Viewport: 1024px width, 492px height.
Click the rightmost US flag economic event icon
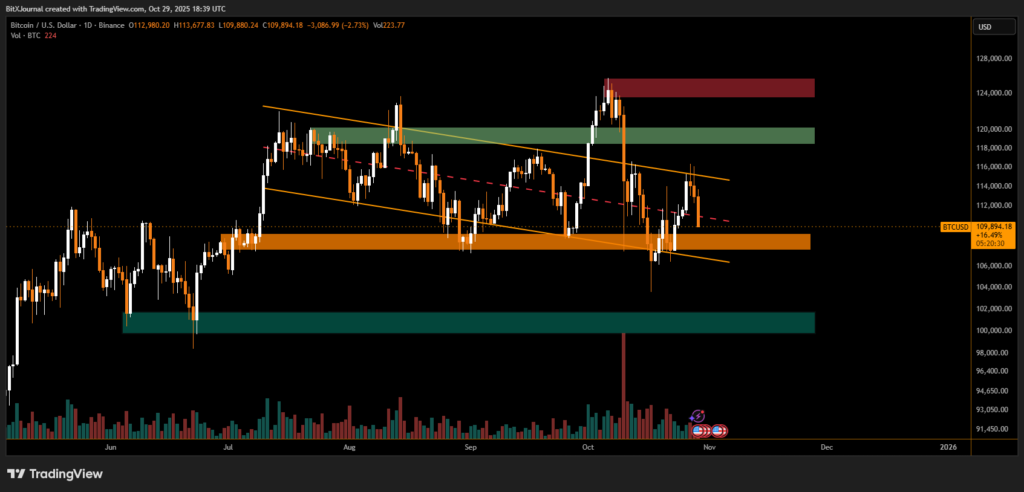tap(719, 430)
